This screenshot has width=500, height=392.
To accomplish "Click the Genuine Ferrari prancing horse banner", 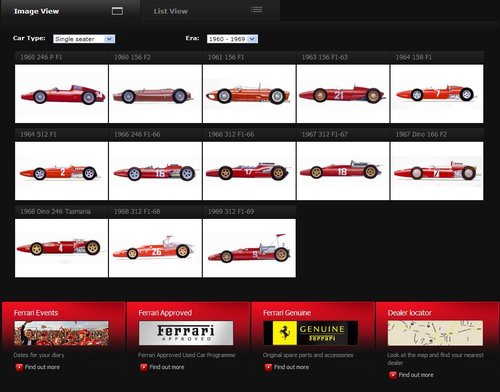I will pyautogui.click(x=310, y=333).
